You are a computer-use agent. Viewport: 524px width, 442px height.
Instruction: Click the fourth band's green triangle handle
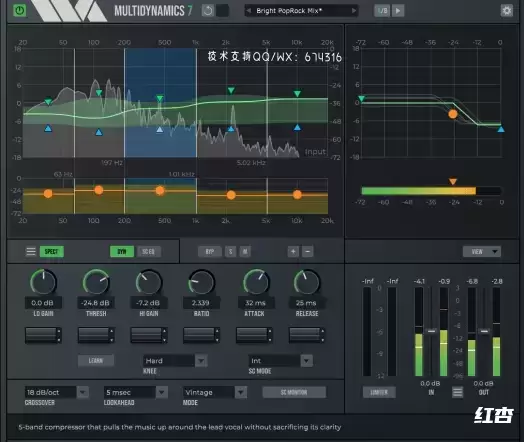tap(231, 90)
